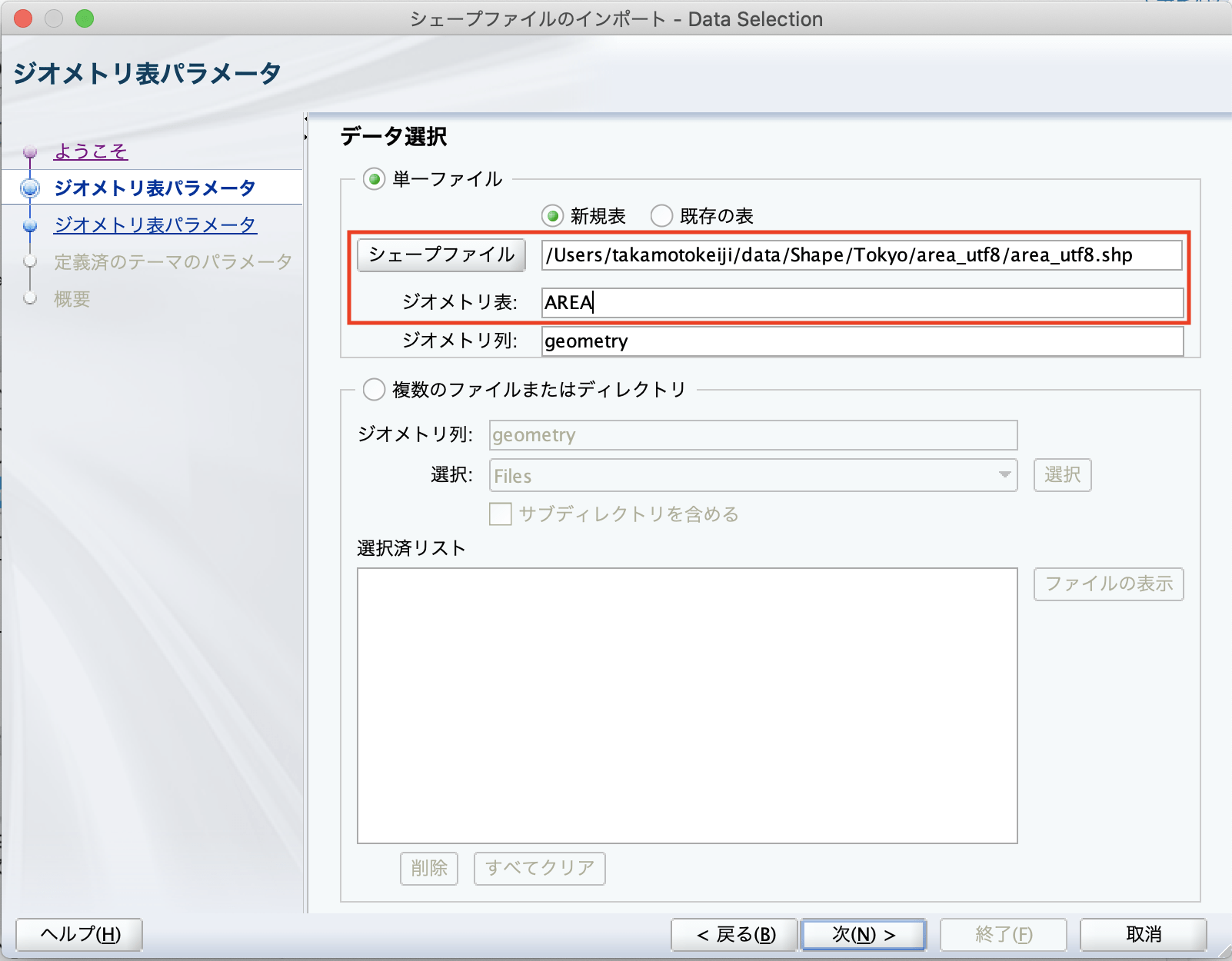Click the すべてクリア button
Image resolution: width=1232 pixels, height=961 pixels.
[540, 869]
